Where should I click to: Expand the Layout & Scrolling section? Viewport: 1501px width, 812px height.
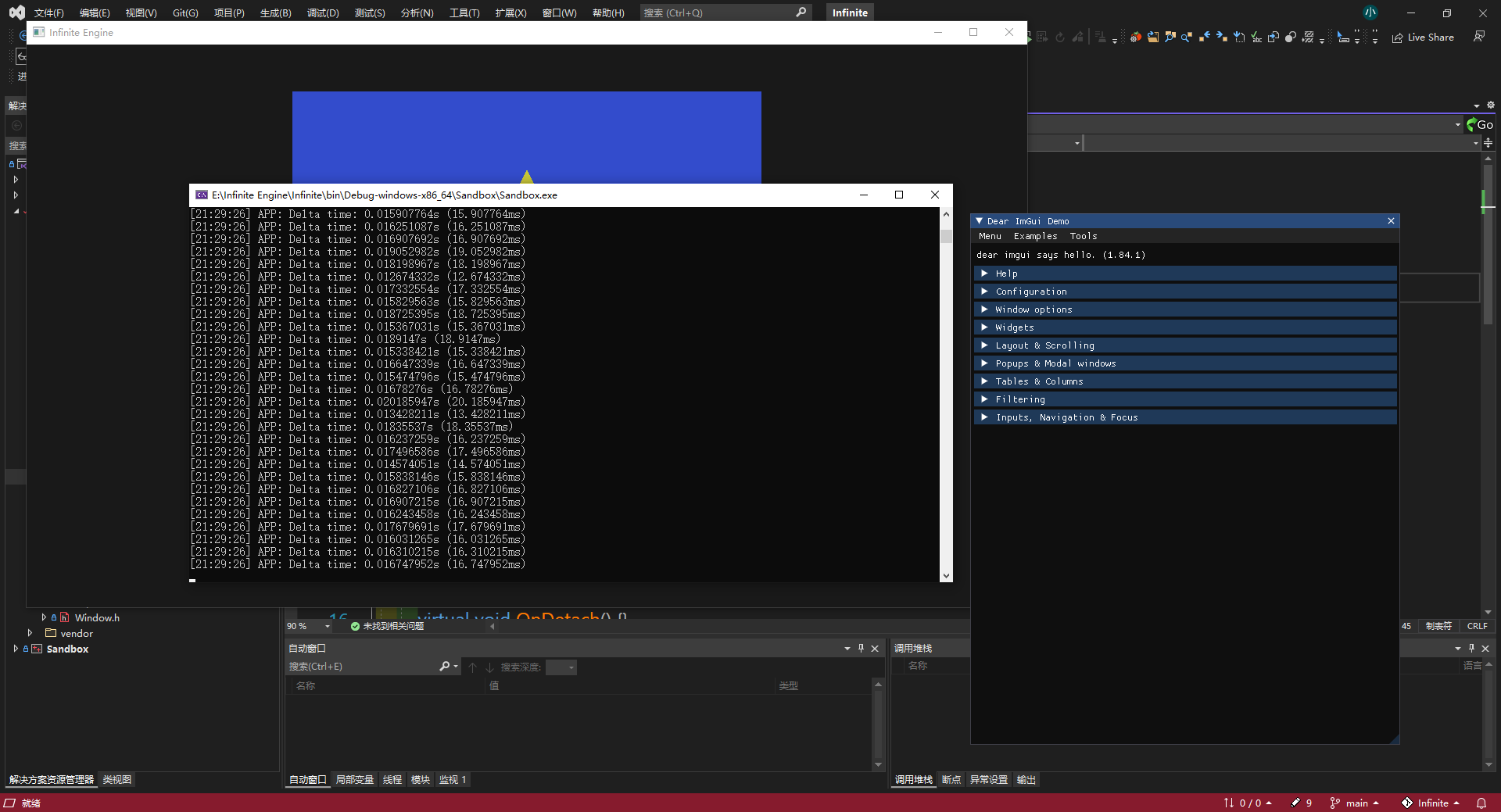click(x=1184, y=345)
